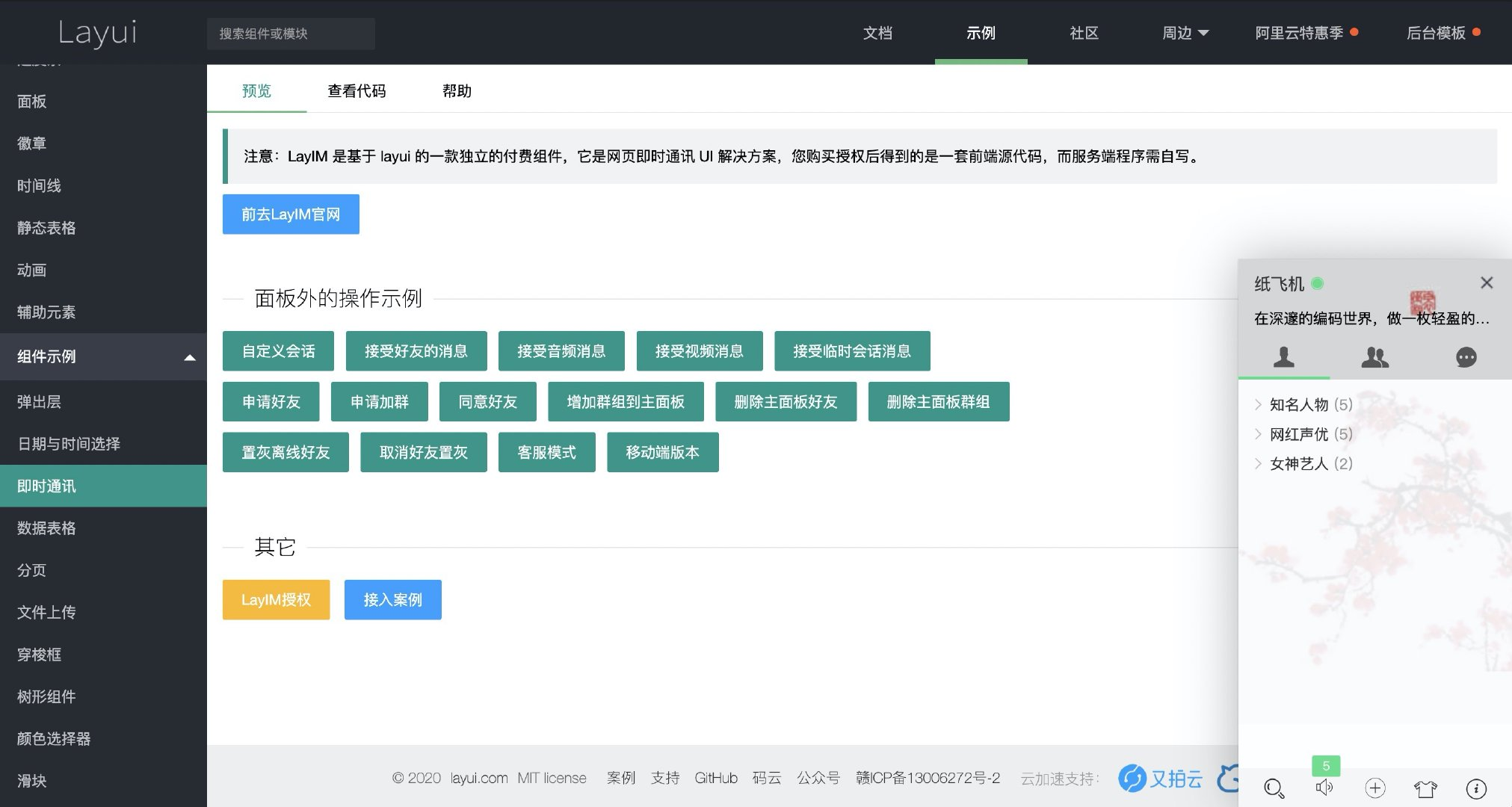
Task: Edit the LayIM signature text
Action: click(1372, 319)
